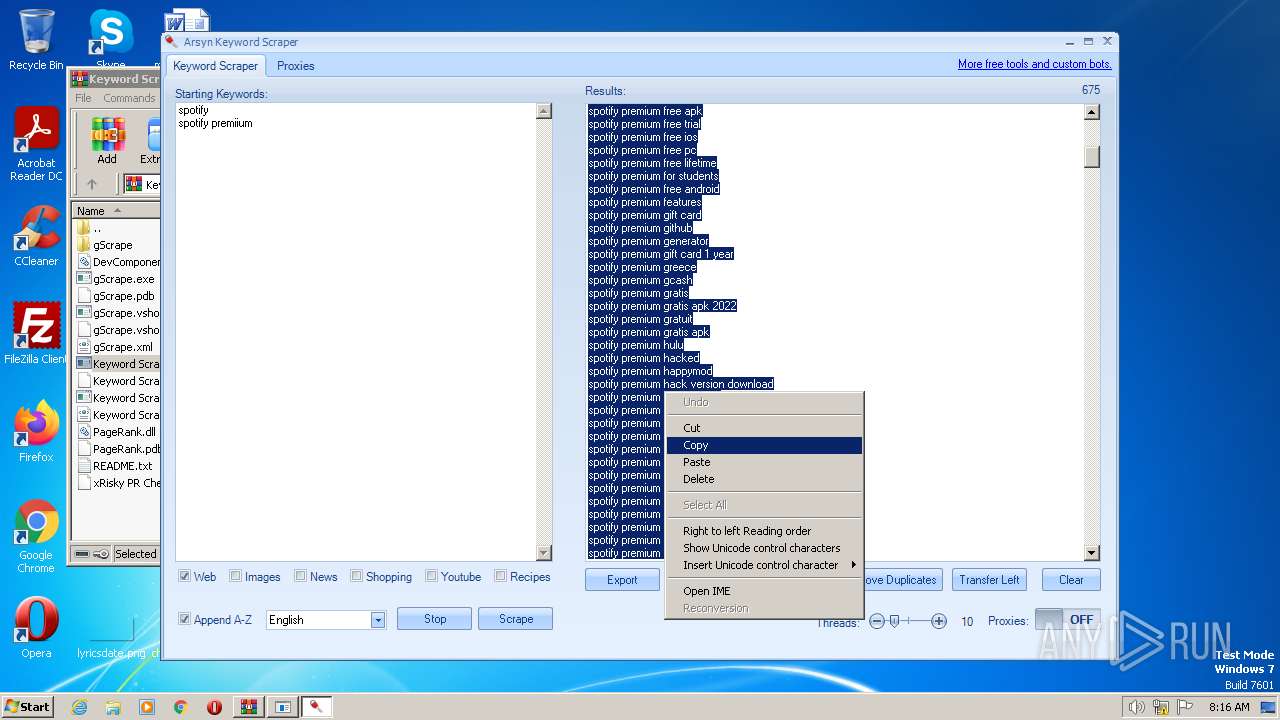Image resolution: width=1280 pixels, height=720 pixels.
Task: Switch to WinRAR taskbar button
Action: (248, 707)
